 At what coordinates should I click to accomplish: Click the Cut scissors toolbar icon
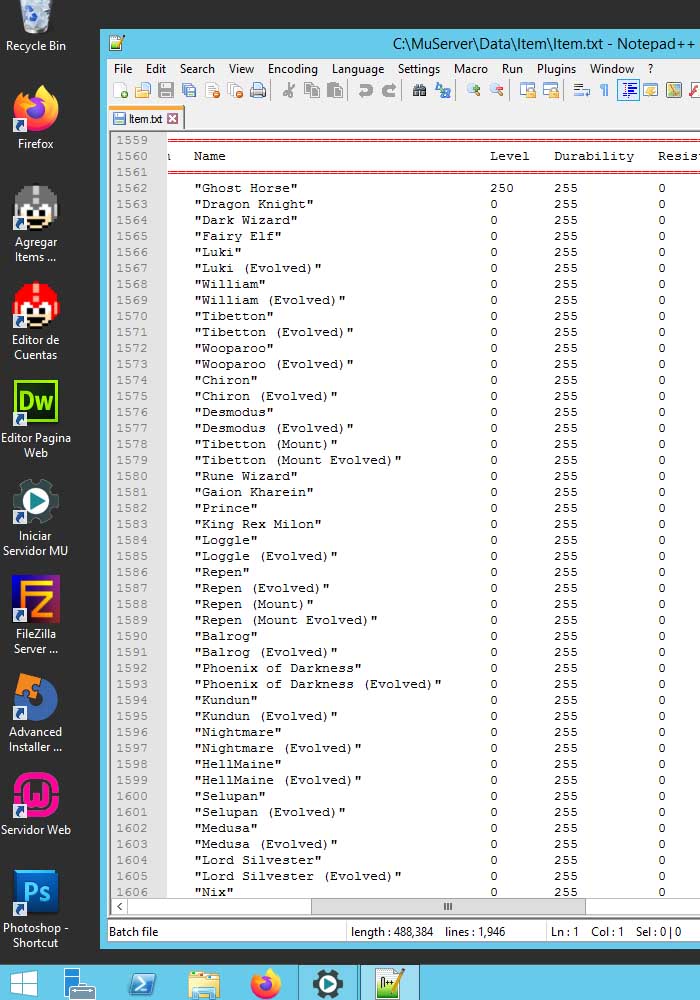[x=289, y=91]
